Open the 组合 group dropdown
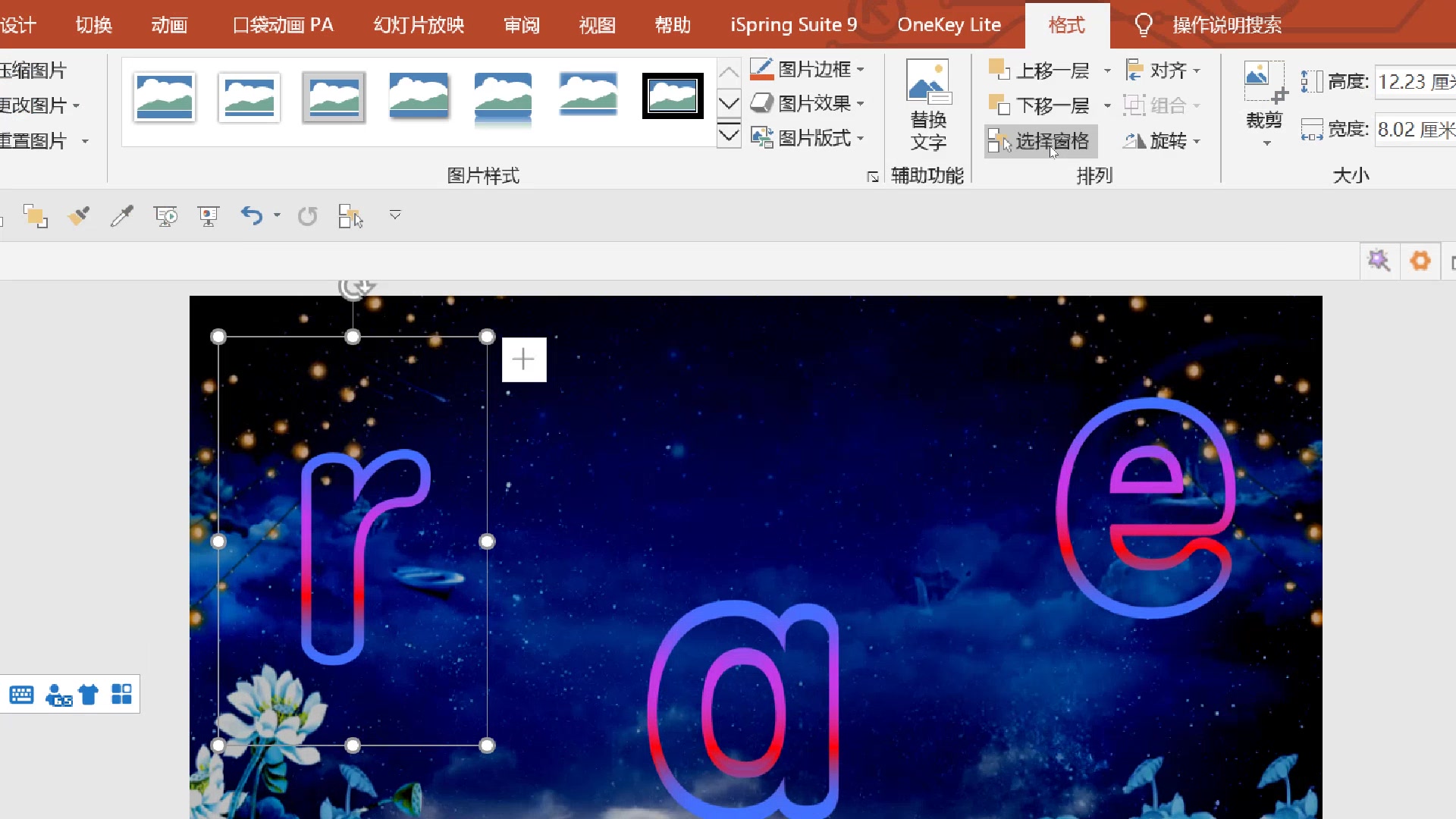1456x819 pixels. 1163,105
